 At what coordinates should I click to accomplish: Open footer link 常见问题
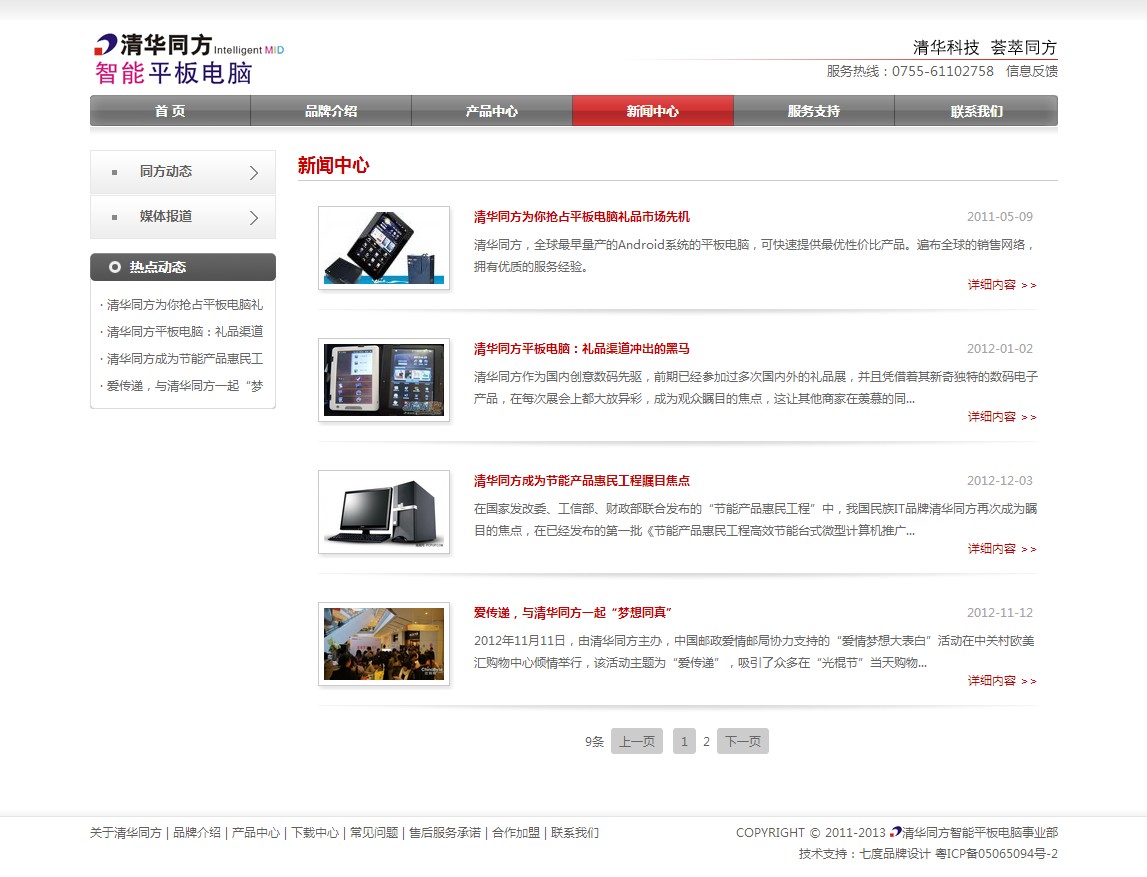pos(374,832)
